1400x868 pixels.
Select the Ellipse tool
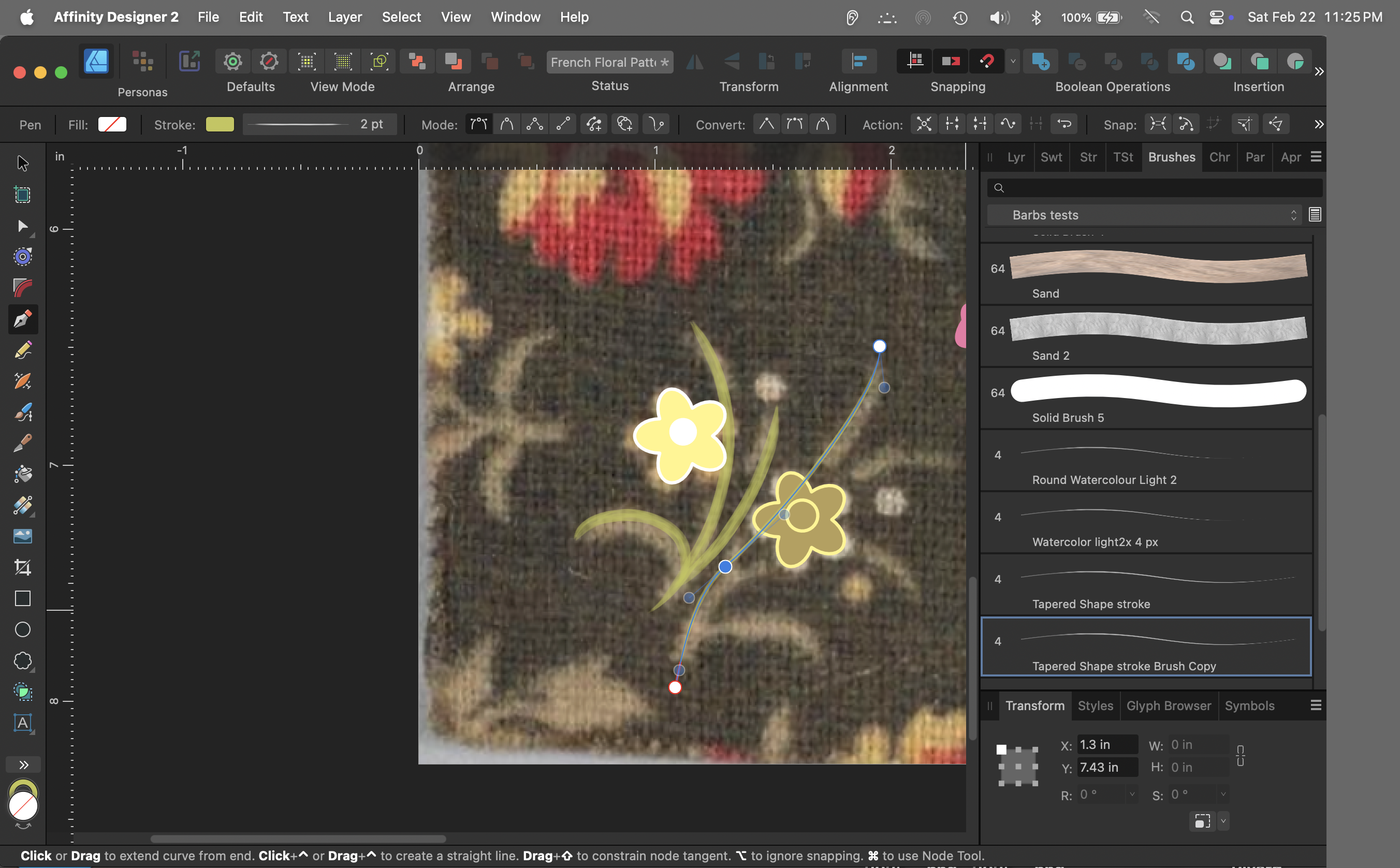22,629
